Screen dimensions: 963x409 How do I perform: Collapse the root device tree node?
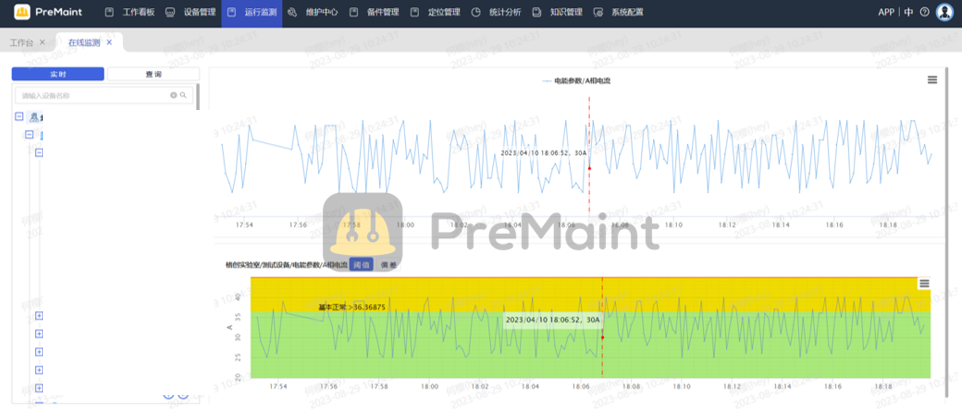pyautogui.click(x=19, y=117)
